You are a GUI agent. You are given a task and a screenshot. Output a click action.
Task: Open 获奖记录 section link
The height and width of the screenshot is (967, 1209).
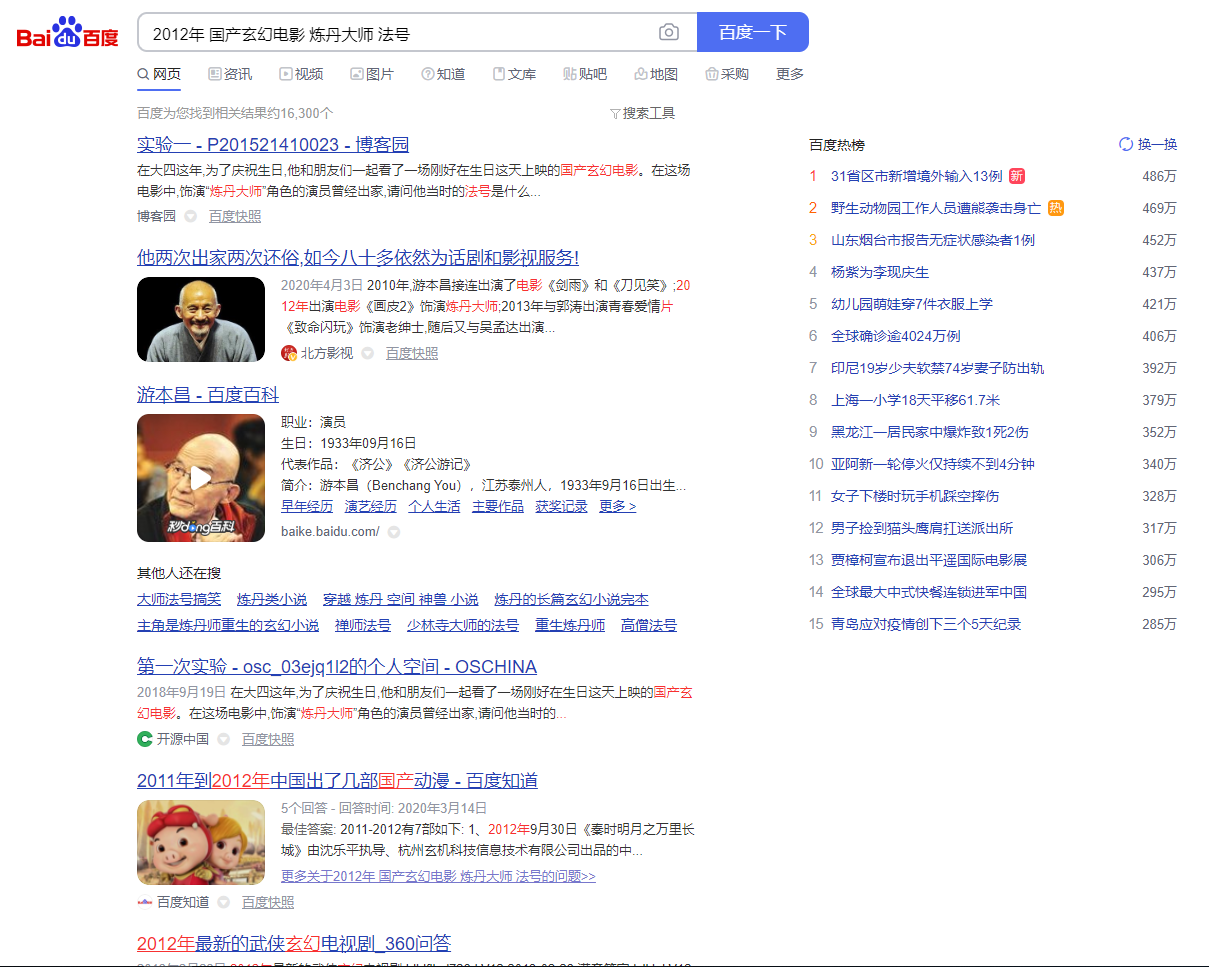tap(562, 506)
